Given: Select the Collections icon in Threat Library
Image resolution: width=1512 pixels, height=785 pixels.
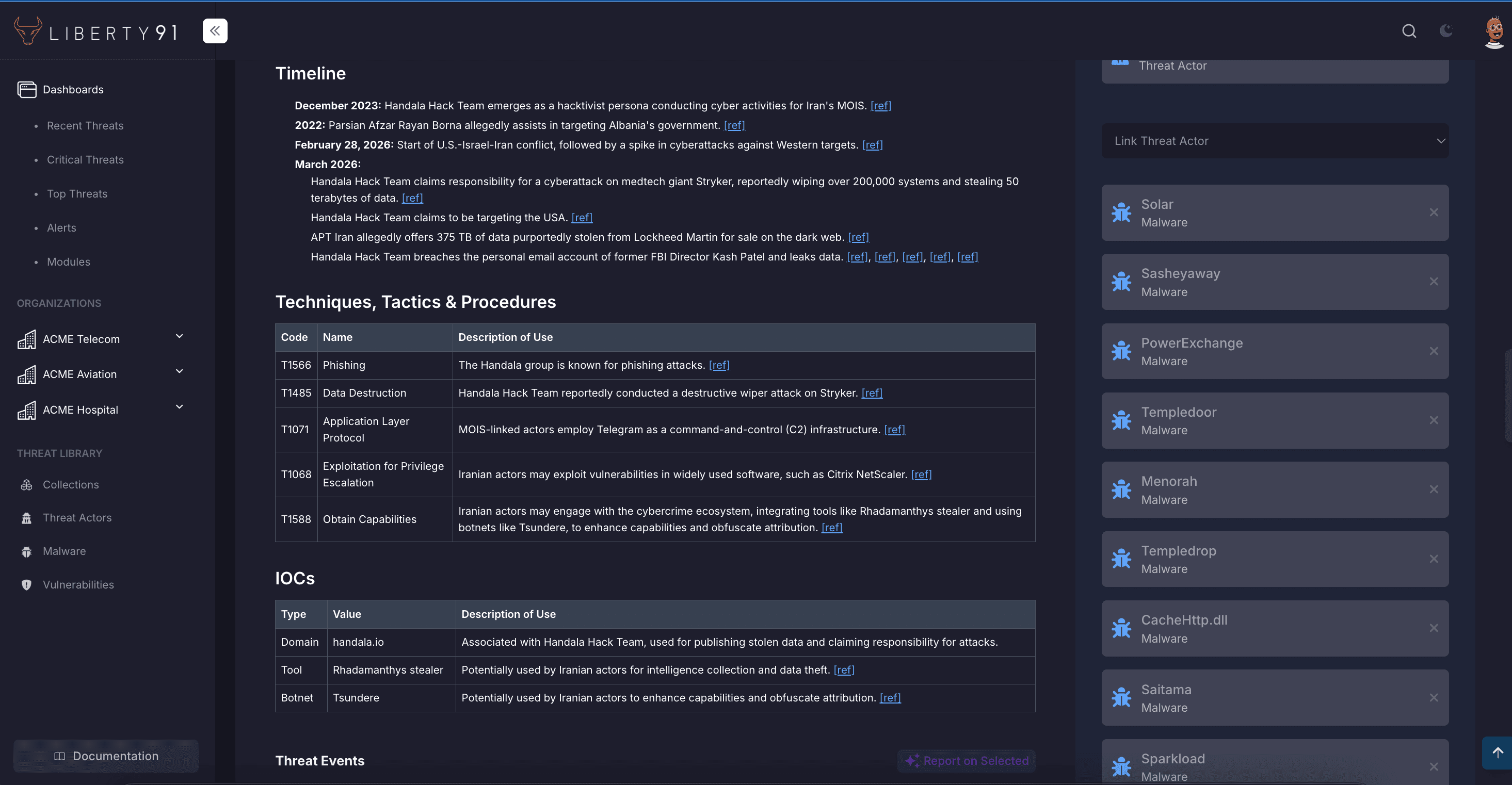Looking at the screenshot, I should tap(26, 484).
